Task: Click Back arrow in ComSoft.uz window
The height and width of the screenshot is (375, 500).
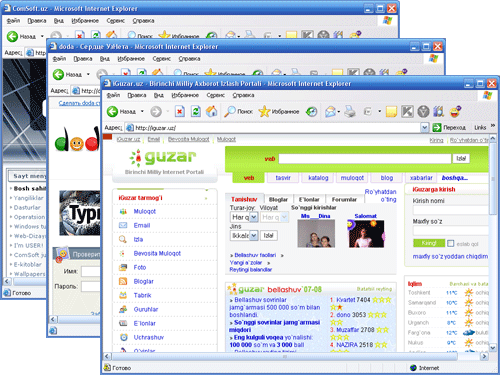Action: point(13,36)
